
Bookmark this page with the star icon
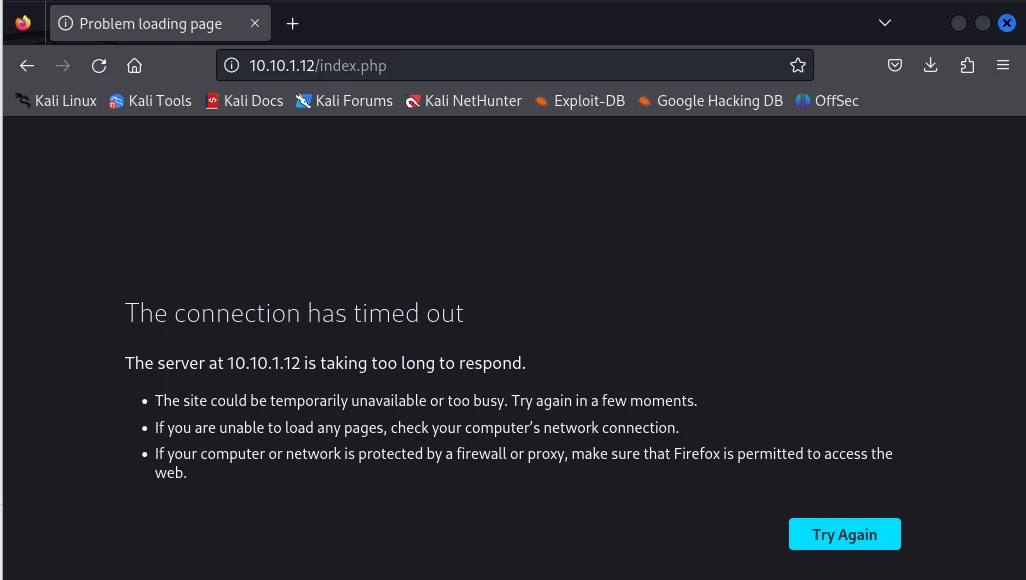point(797,66)
